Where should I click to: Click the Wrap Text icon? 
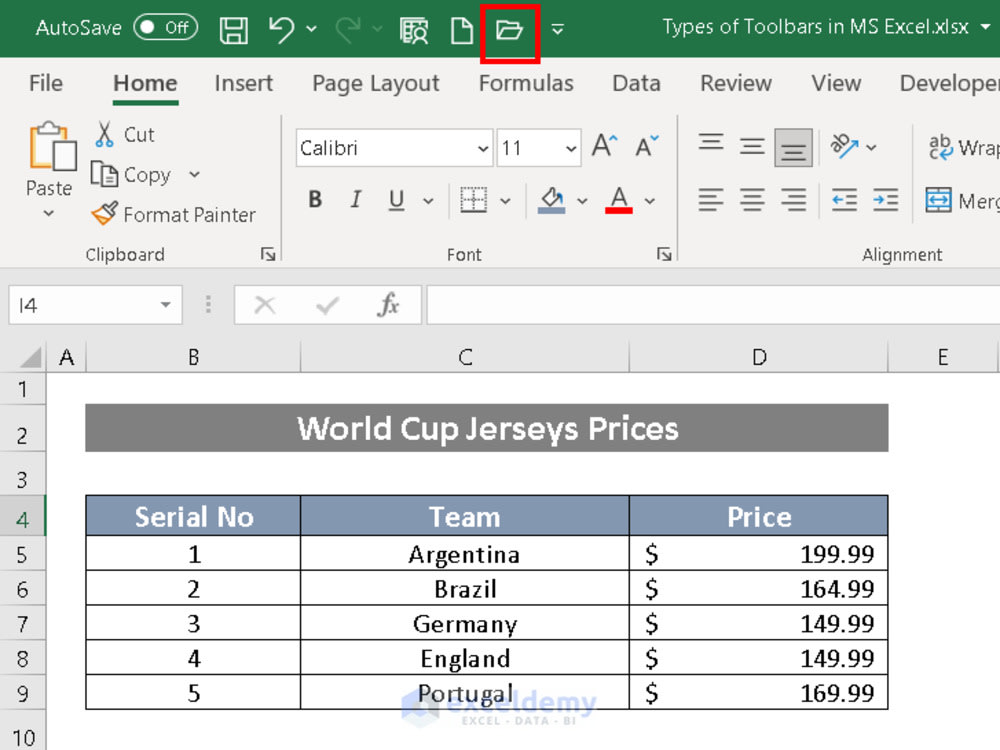coord(941,147)
